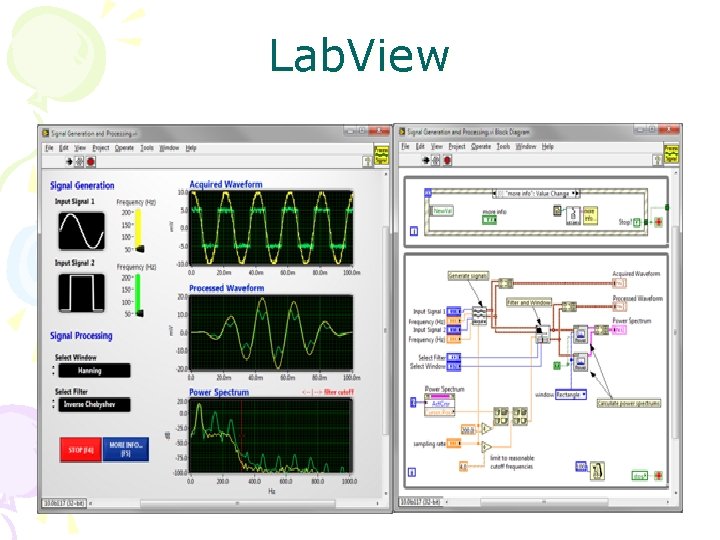Click the Run arrow in the front panel toolbar

coord(69,161)
